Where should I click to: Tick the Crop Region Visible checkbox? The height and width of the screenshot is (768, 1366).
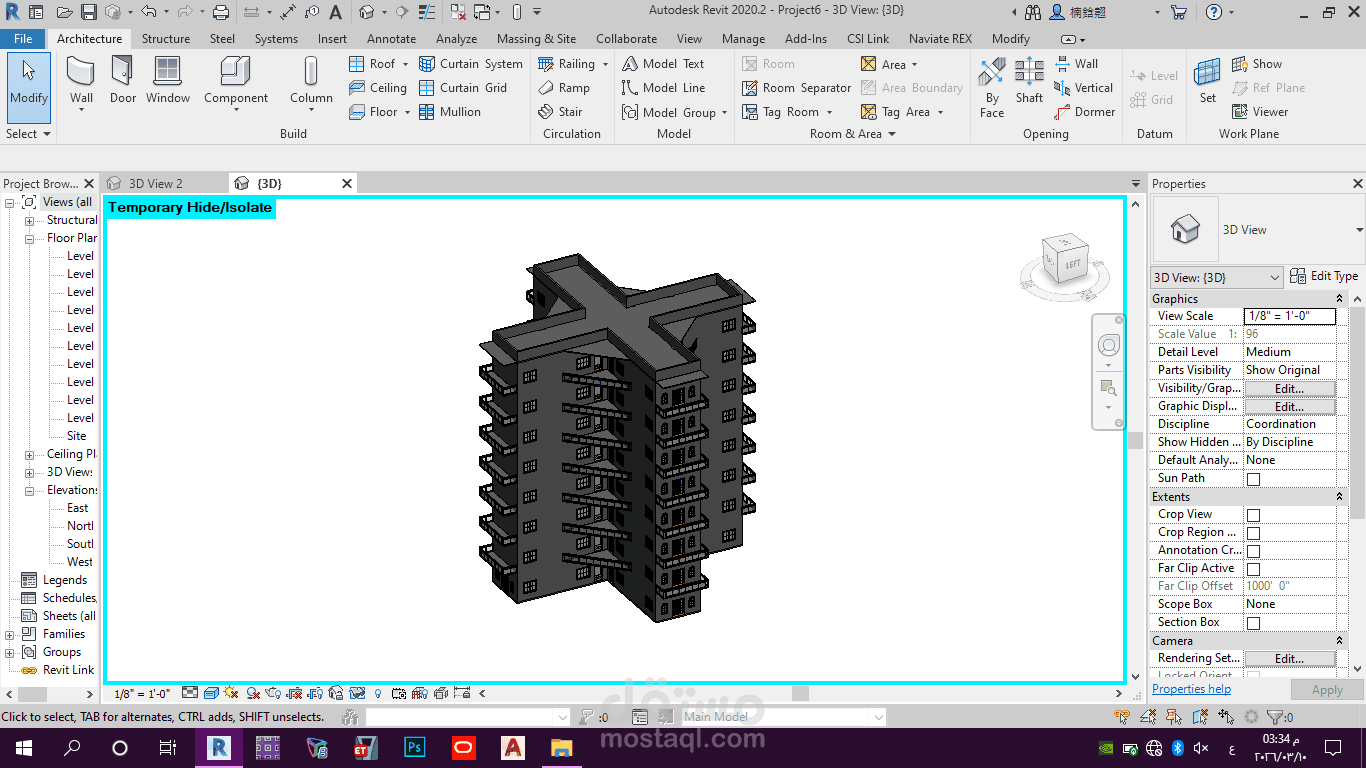pos(1253,533)
